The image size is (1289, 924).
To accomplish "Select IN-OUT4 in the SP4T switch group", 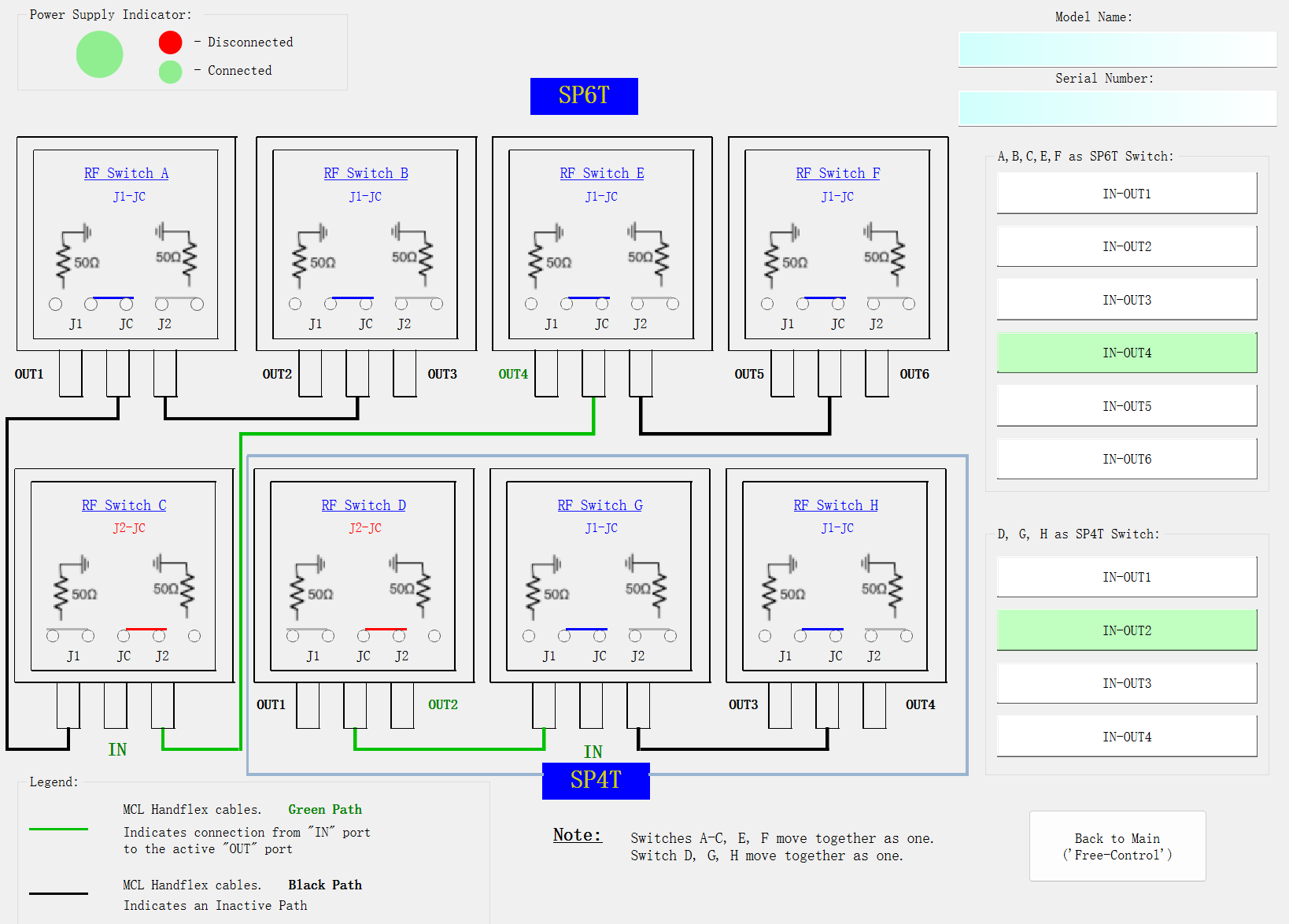I will tap(1126, 737).
